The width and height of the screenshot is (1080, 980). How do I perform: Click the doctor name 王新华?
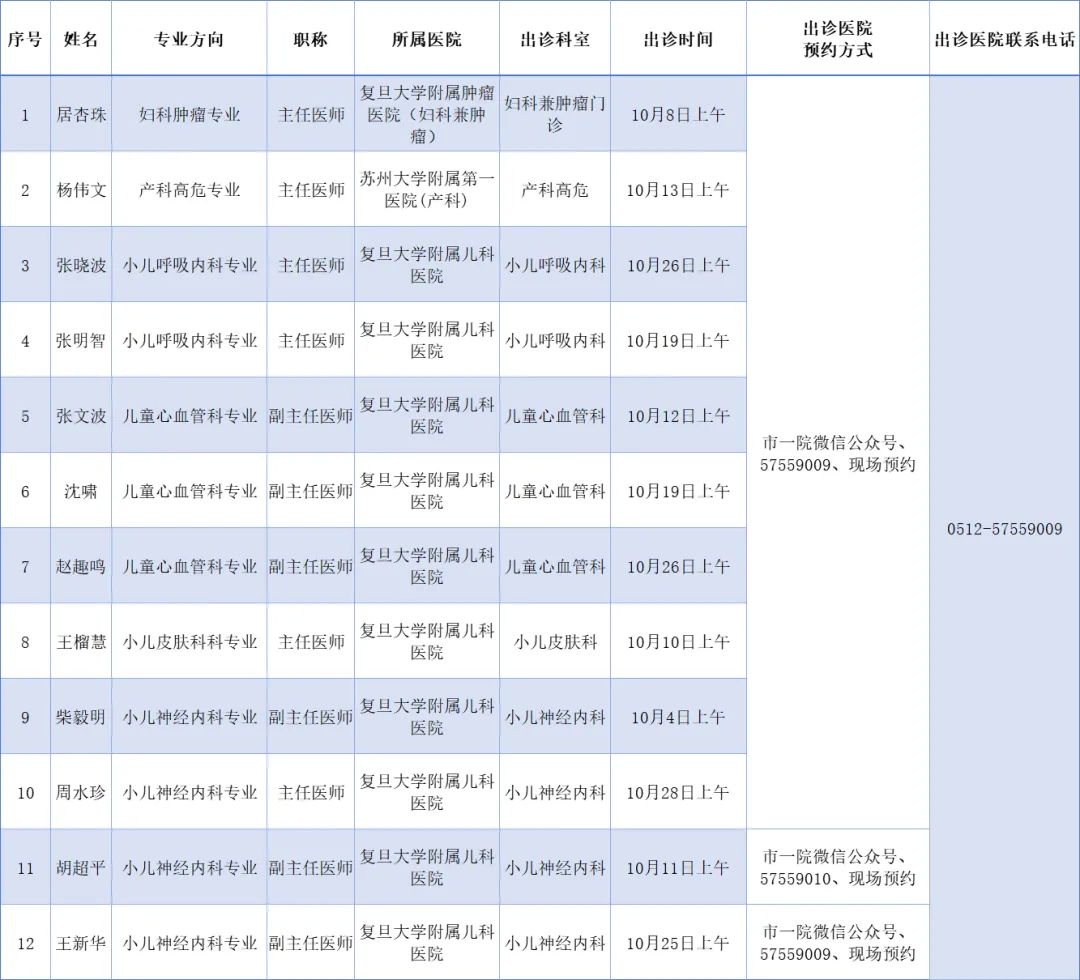pos(81,943)
